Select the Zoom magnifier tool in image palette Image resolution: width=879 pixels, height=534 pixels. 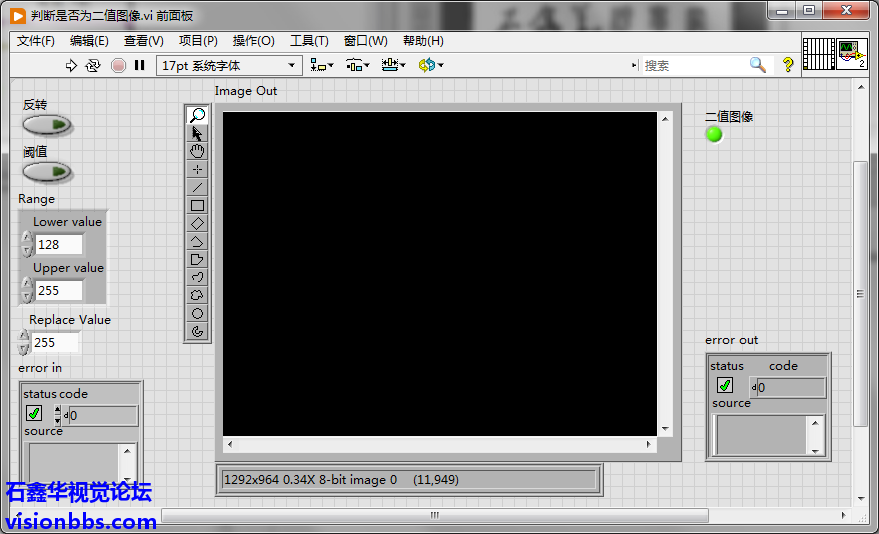pyautogui.click(x=197, y=115)
